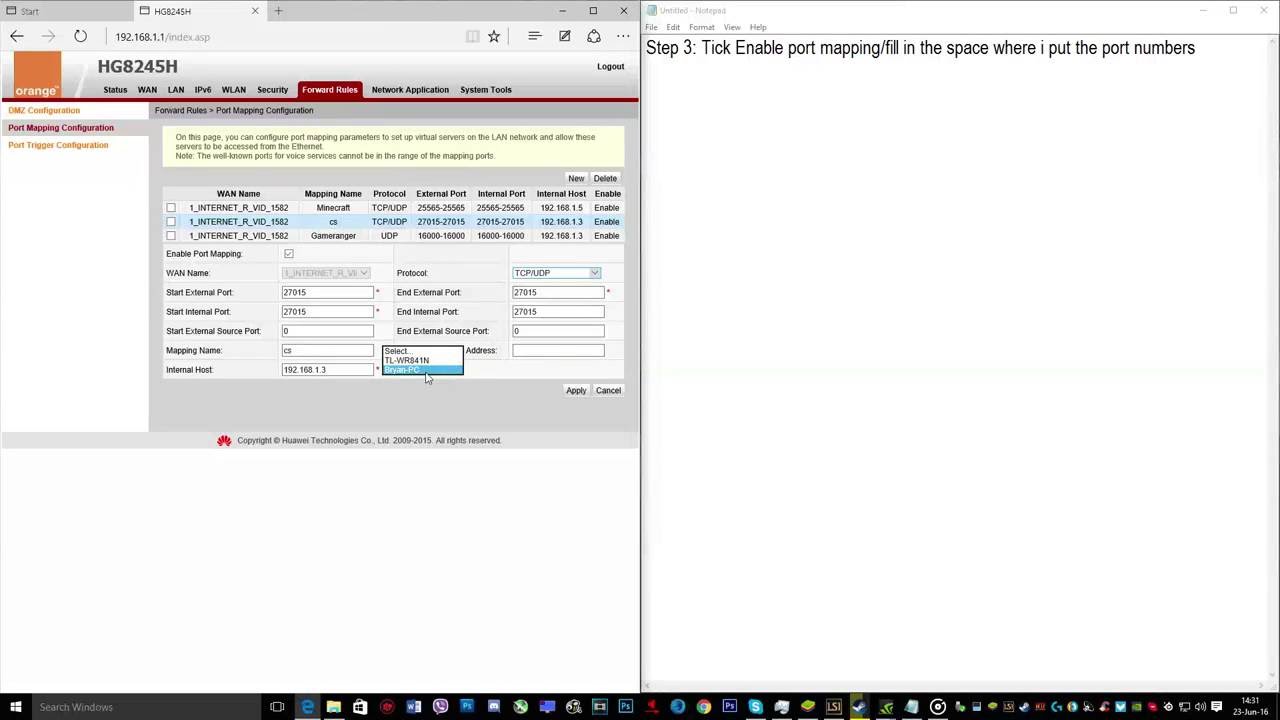The image size is (1280, 720).
Task: Open the Network Application menu
Action: pos(410,90)
